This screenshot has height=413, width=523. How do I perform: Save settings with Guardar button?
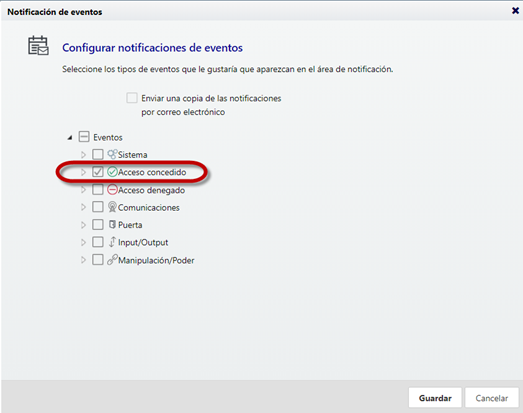[x=435, y=398]
